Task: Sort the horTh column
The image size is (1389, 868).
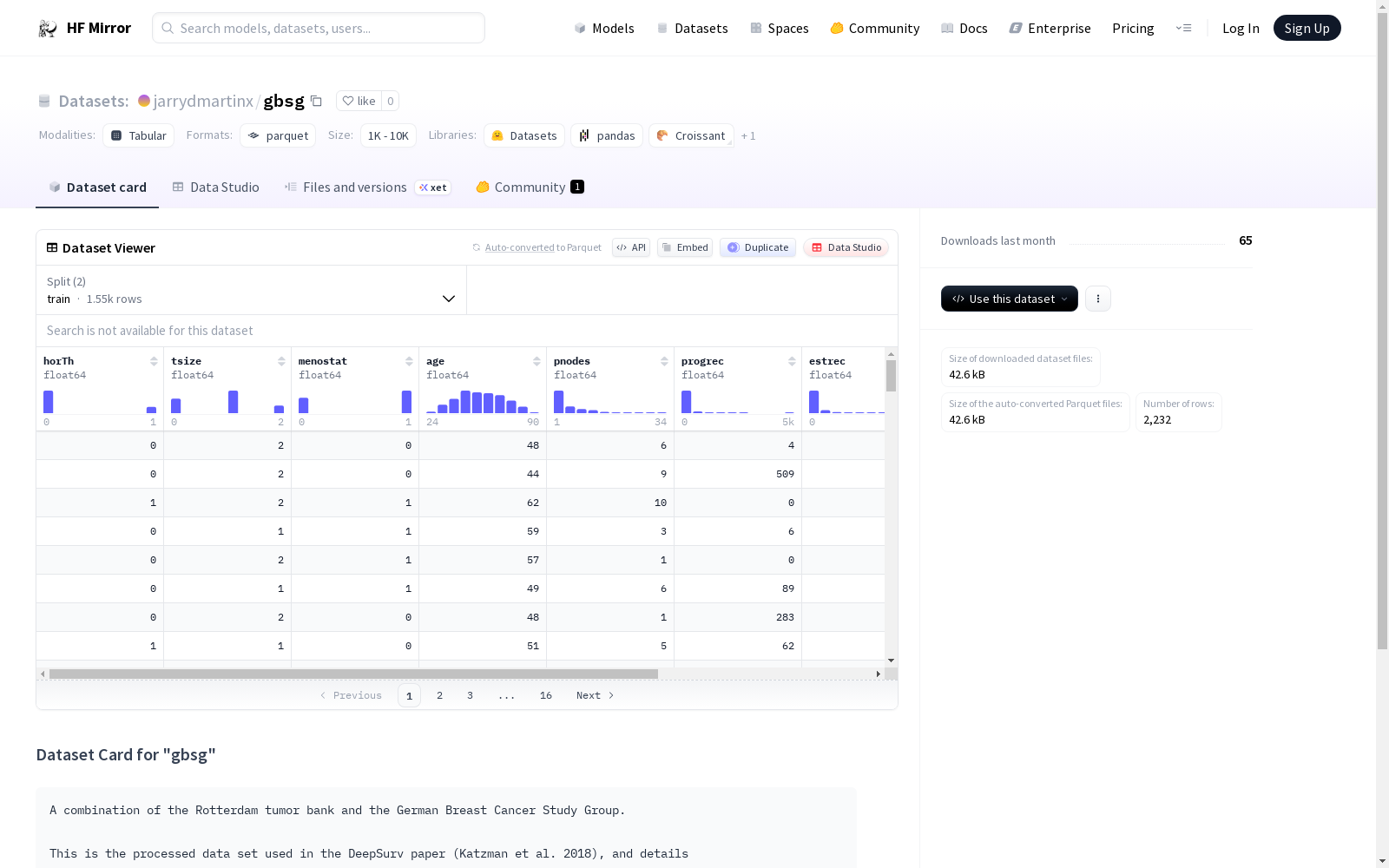Action: coord(154,361)
